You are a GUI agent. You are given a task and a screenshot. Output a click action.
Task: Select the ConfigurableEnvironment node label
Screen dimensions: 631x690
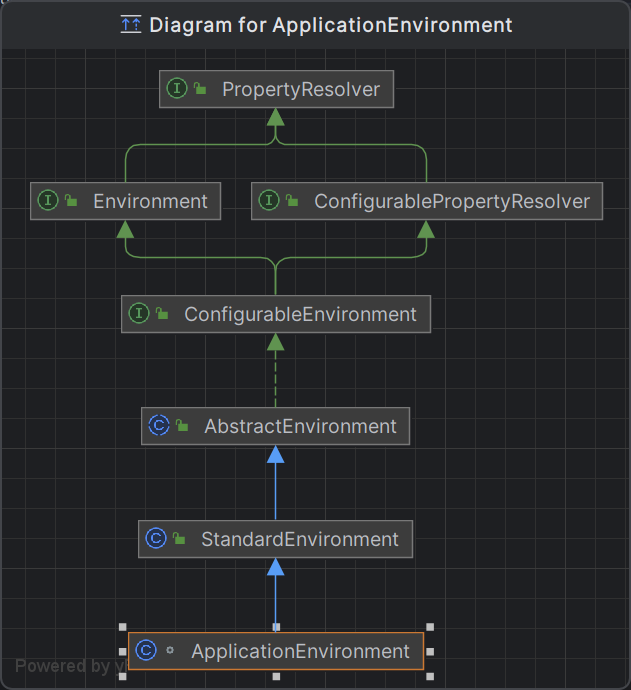300,314
